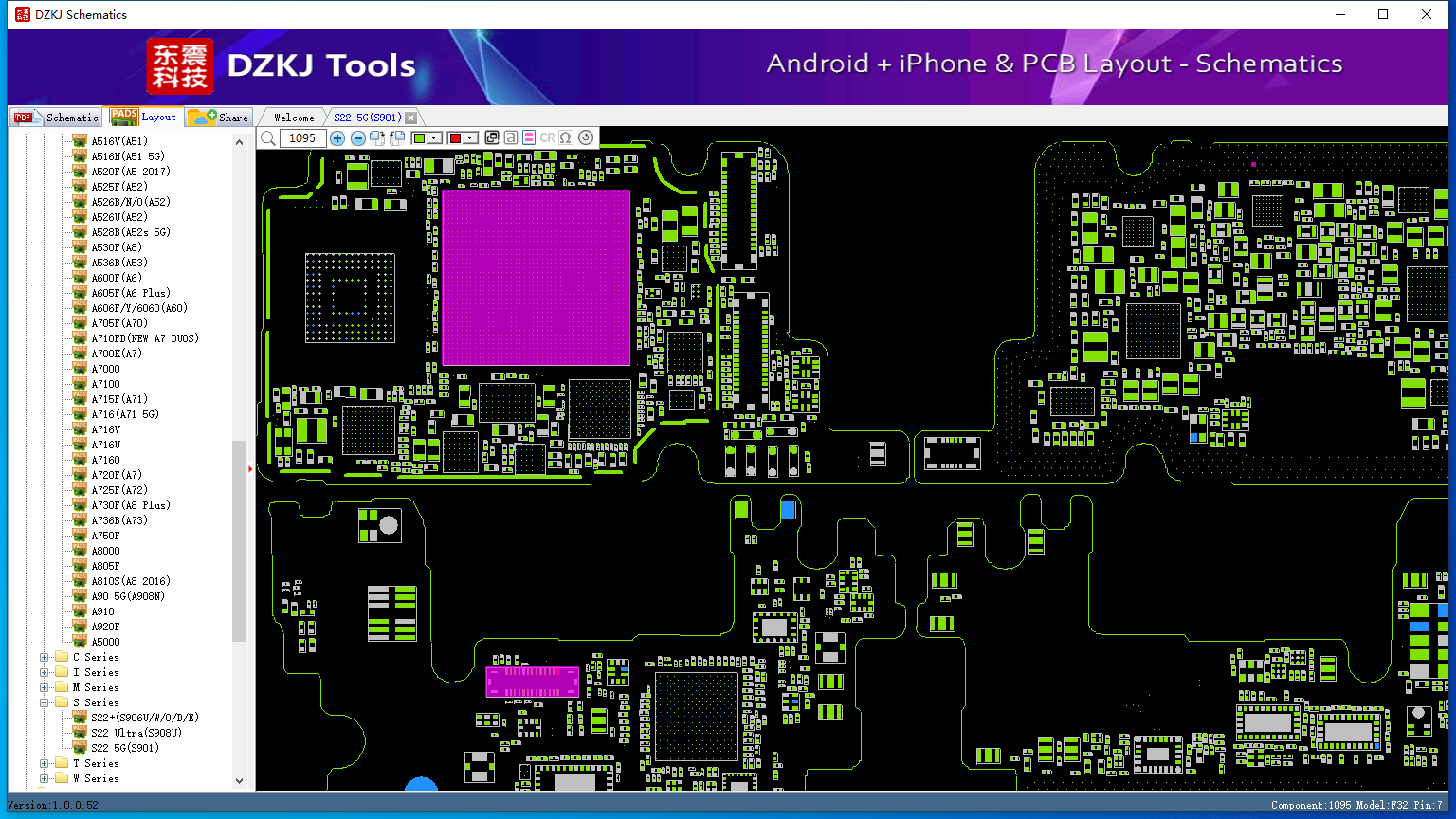This screenshot has height=819, width=1456.
Task: Open A516N(A51 5G) layout
Action: click(128, 156)
